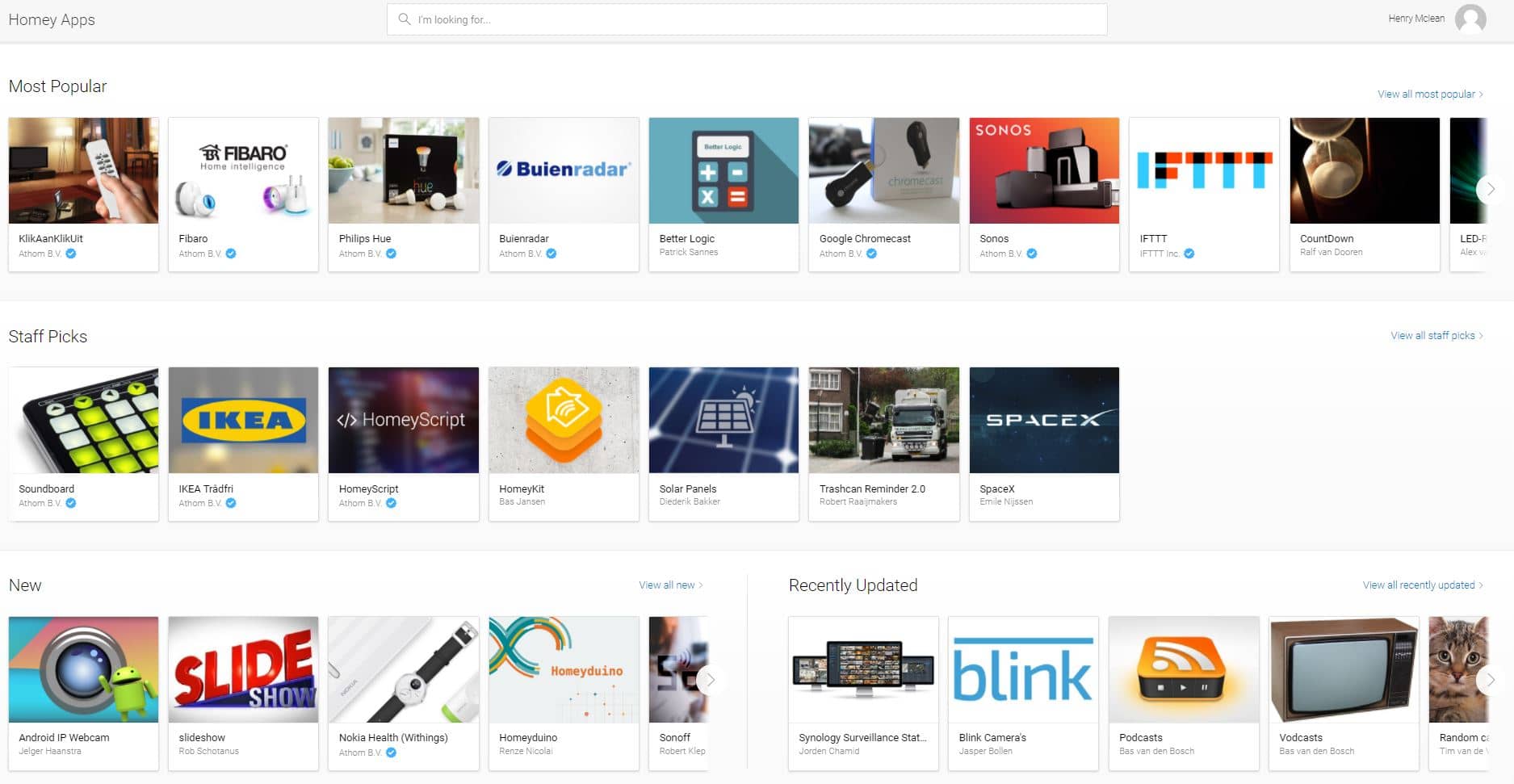Click verified badge under Soundboard

(71, 503)
